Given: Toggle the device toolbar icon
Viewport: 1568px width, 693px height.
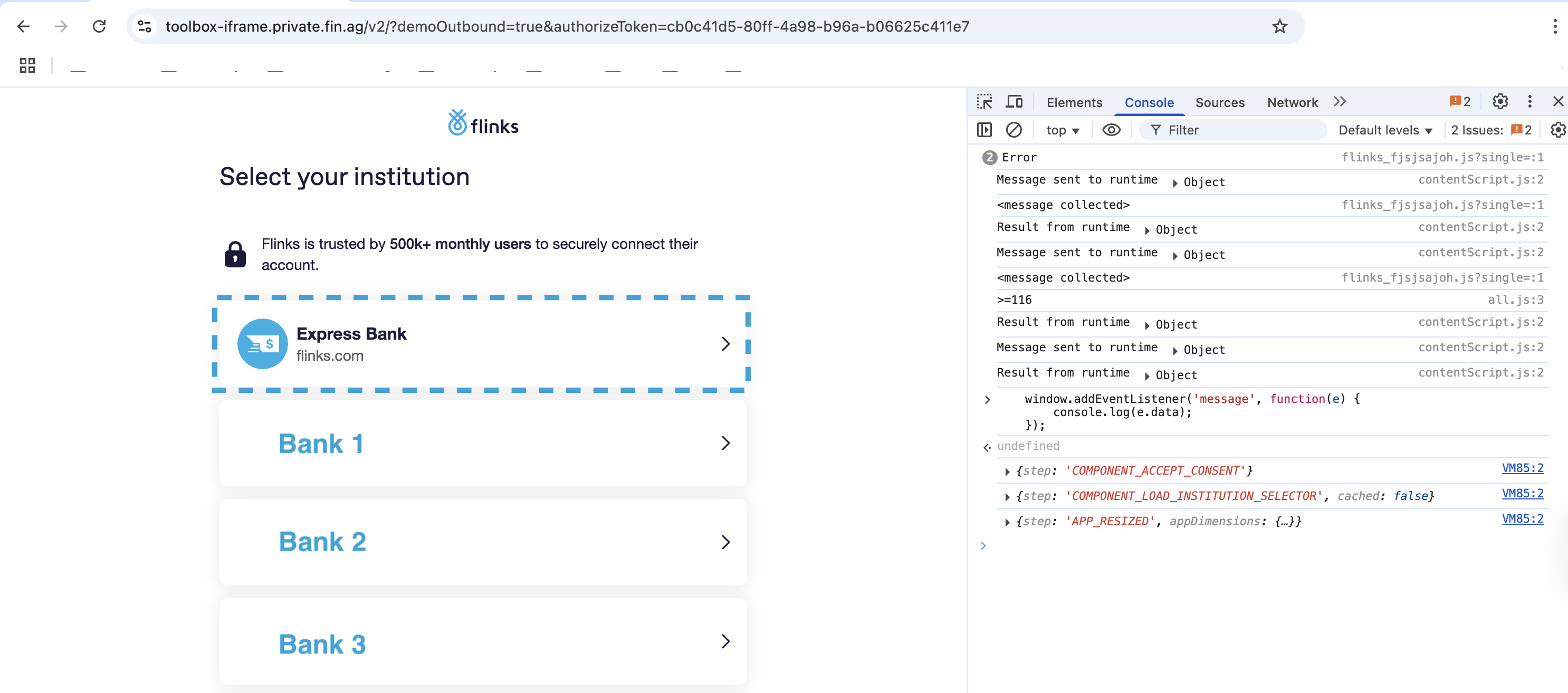Looking at the screenshot, I should 1014,102.
